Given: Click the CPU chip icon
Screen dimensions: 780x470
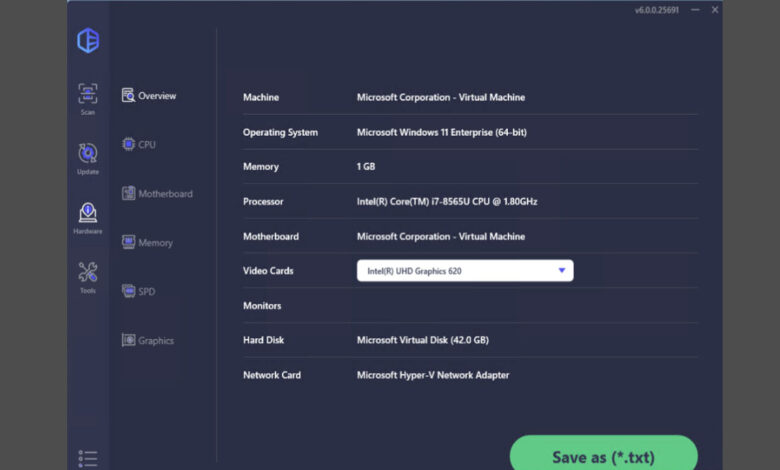Looking at the screenshot, I should pyautogui.click(x=128, y=144).
